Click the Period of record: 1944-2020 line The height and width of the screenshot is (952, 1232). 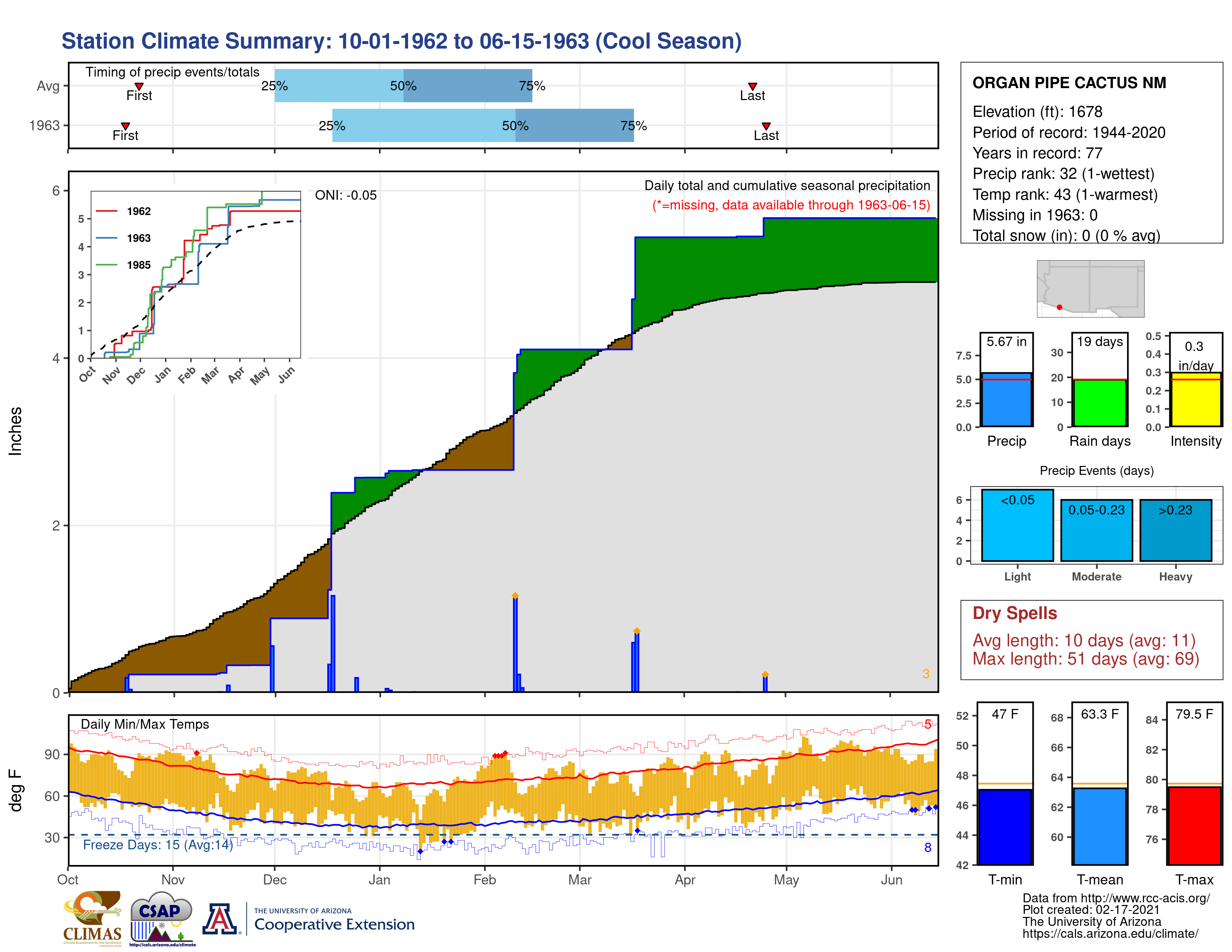1068,133
